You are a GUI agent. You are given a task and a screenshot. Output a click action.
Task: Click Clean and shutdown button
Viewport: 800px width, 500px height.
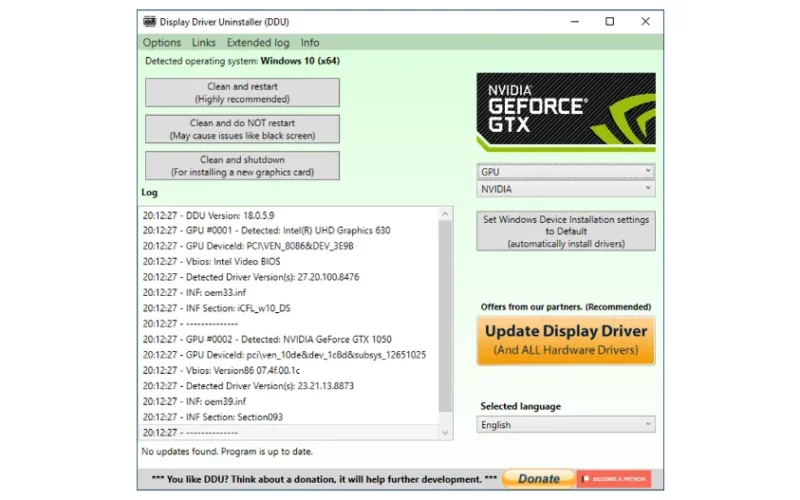pyautogui.click(x=242, y=166)
